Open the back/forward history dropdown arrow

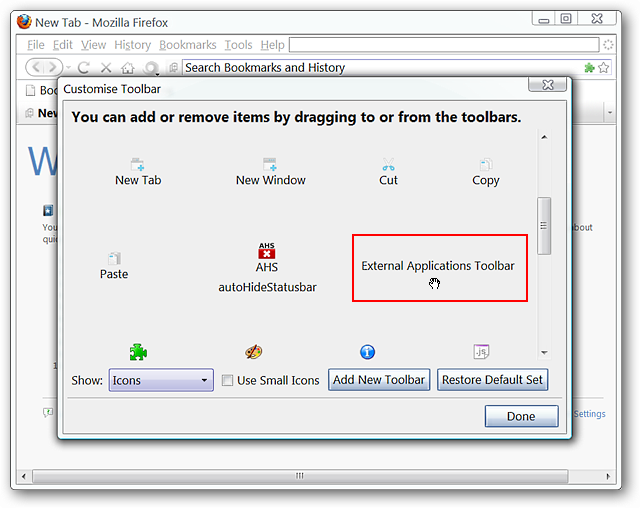pos(68,67)
